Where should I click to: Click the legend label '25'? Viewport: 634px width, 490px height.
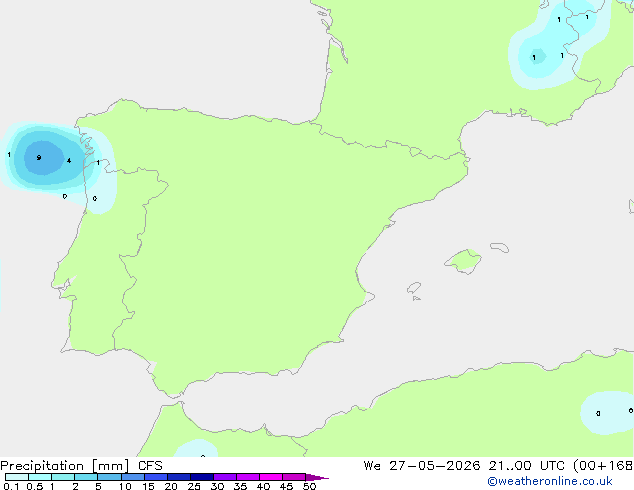click(x=194, y=486)
